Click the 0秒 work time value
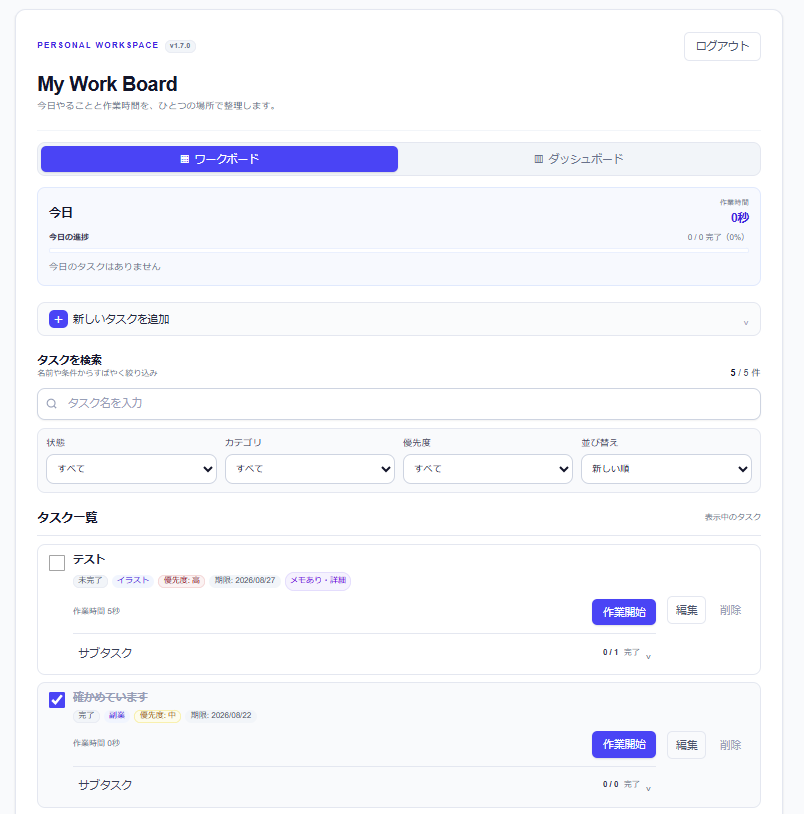This screenshot has height=814, width=804. (x=740, y=218)
